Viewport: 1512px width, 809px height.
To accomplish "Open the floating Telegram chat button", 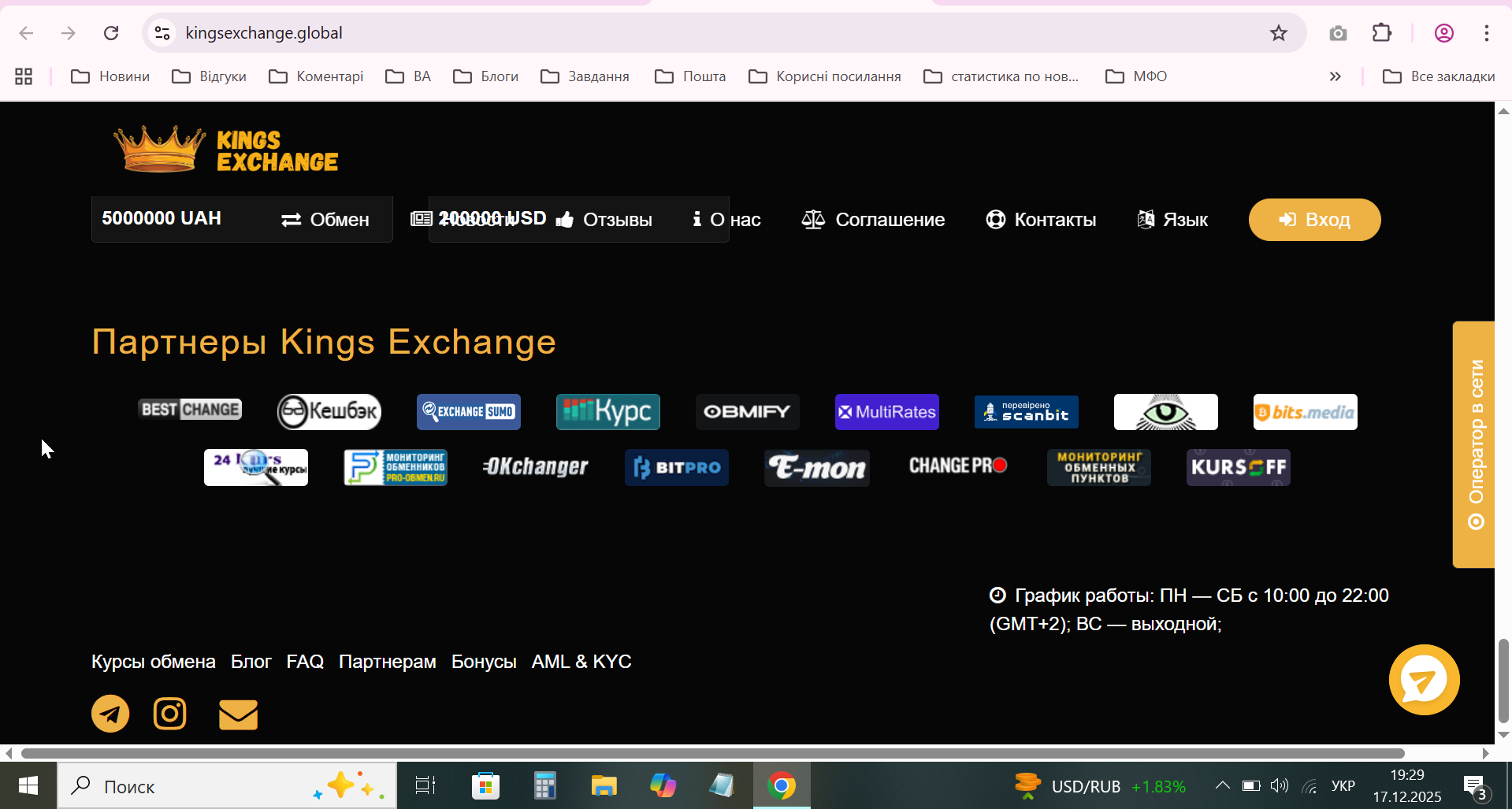I will point(1424,680).
